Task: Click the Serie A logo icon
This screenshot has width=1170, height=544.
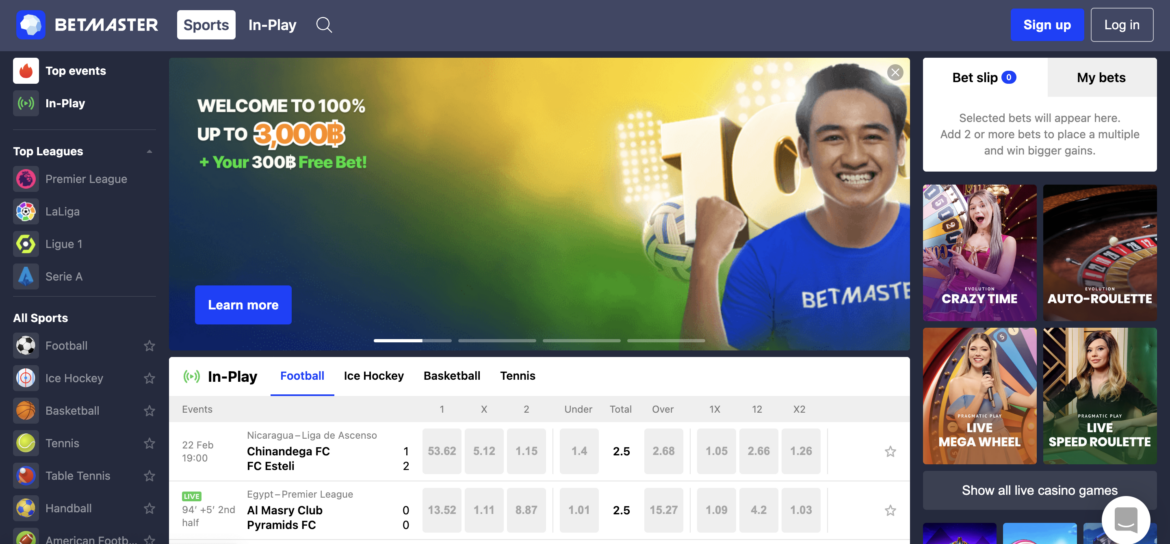Action: 26,277
